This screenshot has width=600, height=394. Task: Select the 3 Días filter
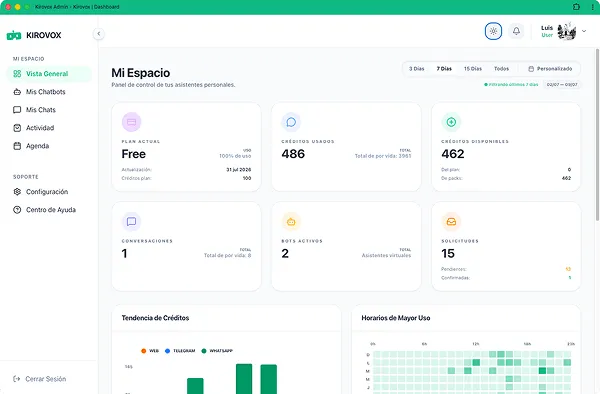(417, 69)
